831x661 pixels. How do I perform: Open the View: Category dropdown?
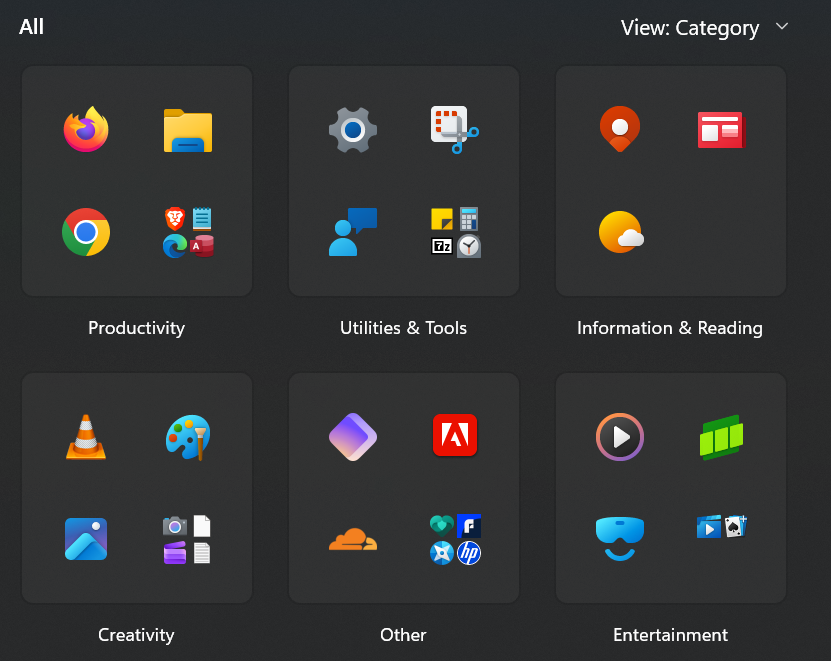click(704, 28)
